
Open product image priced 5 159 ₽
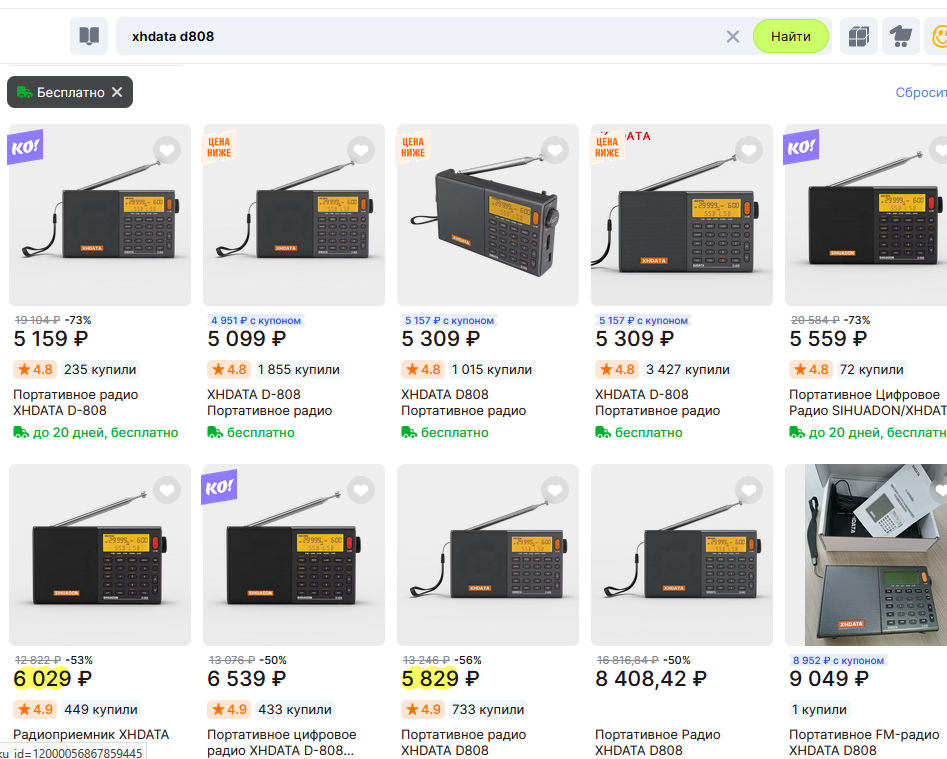coord(100,215)
